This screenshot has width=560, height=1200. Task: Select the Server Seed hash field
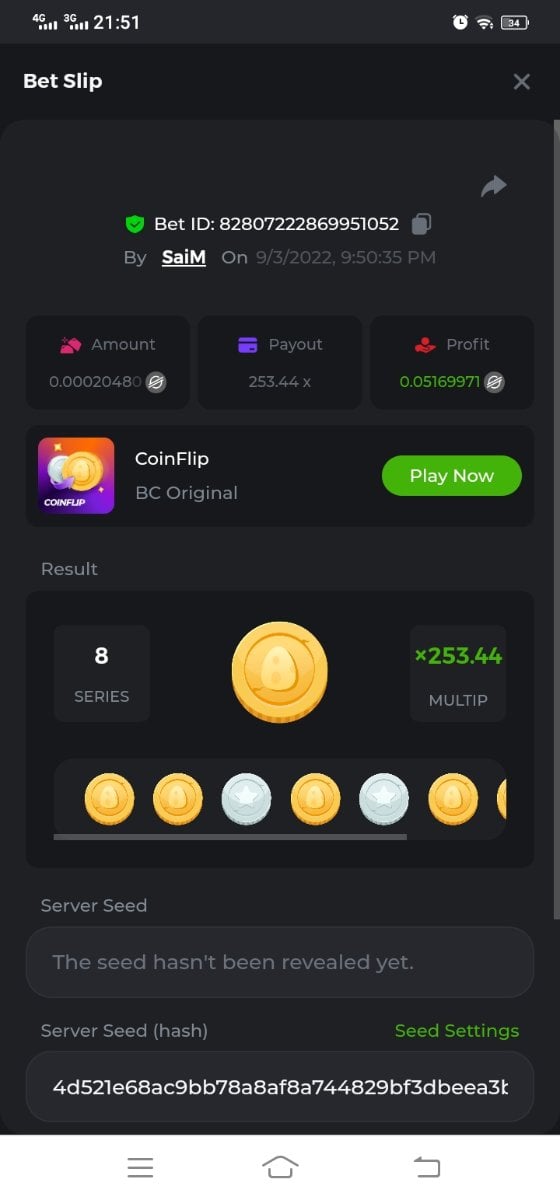coord(280,1086)
